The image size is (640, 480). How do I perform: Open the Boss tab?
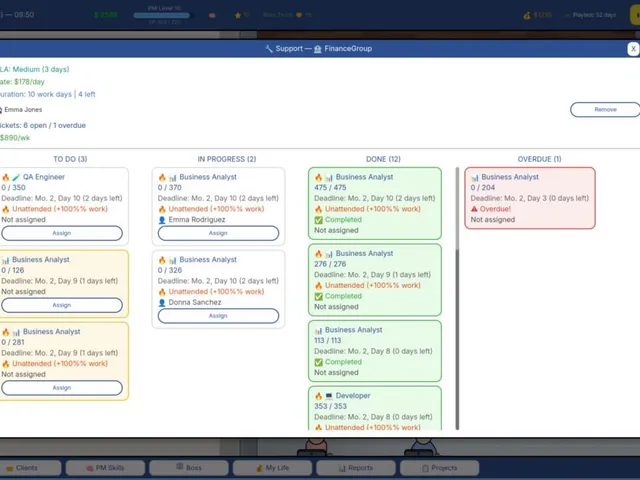click(189, 468)
